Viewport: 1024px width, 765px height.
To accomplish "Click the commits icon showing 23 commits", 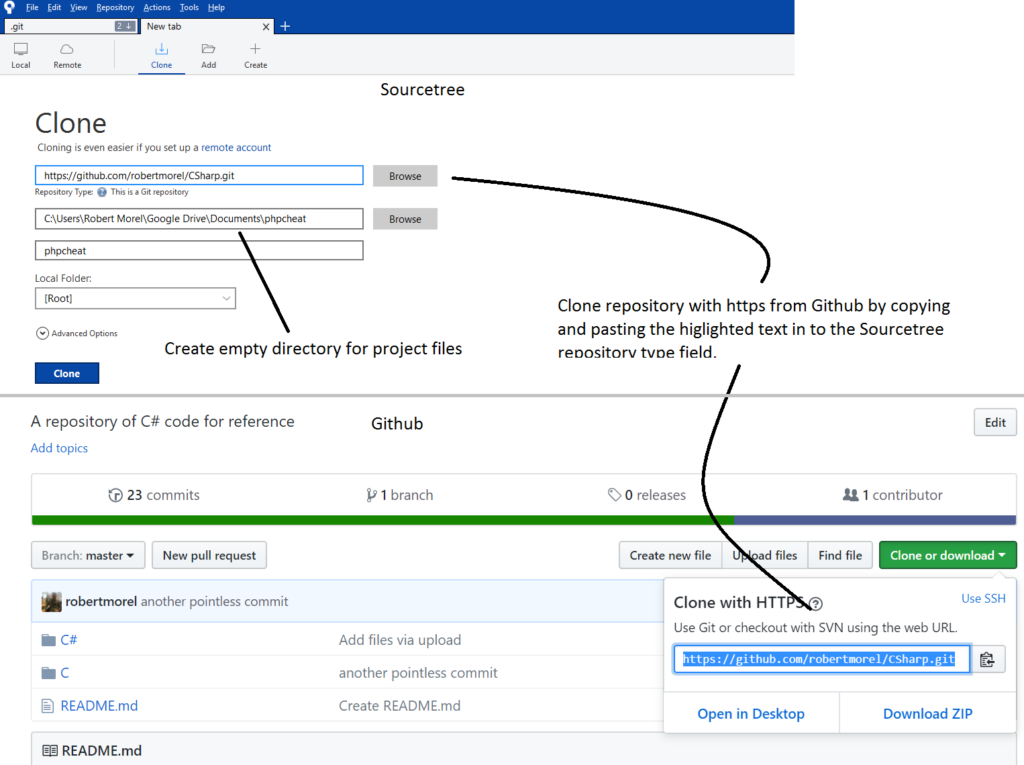I will pos(114,494).
